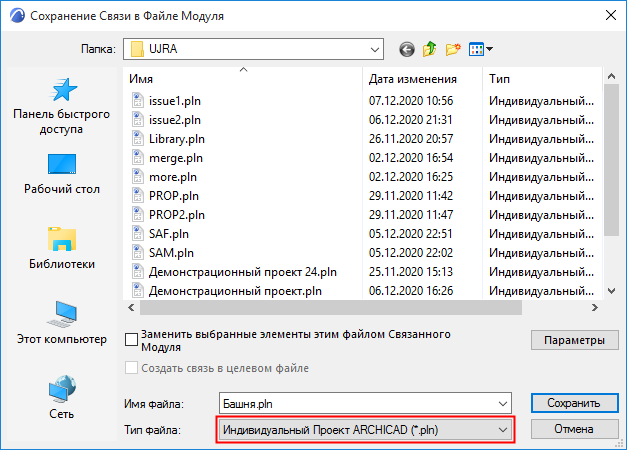Click horizontal scrollbar right arrow
The width and height of the screenshot is (627, 450).
point(595,307)
